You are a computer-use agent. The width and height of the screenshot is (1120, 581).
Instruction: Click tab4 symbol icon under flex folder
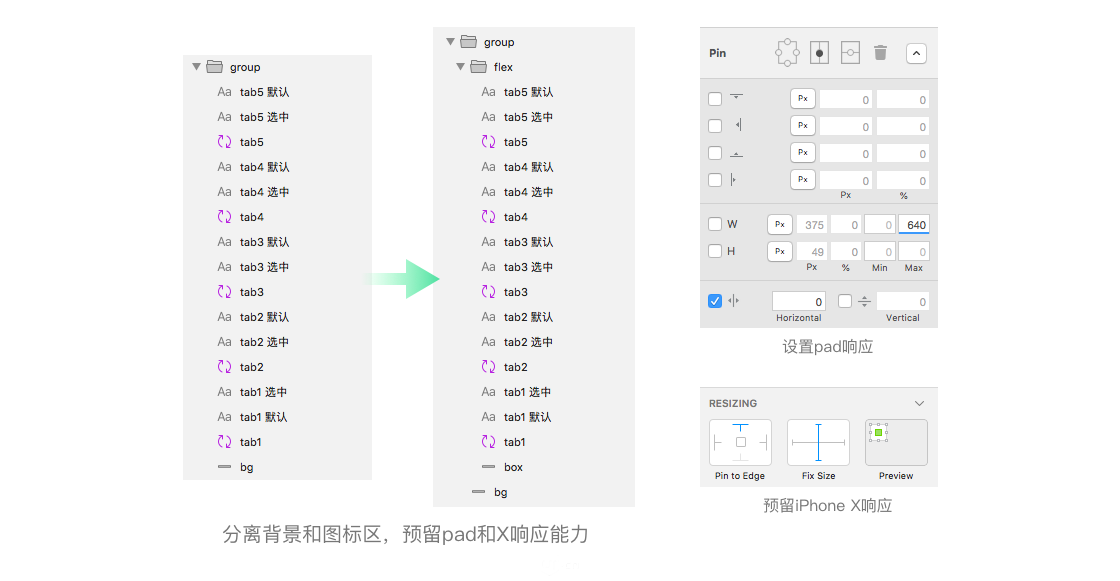(489, 217)
